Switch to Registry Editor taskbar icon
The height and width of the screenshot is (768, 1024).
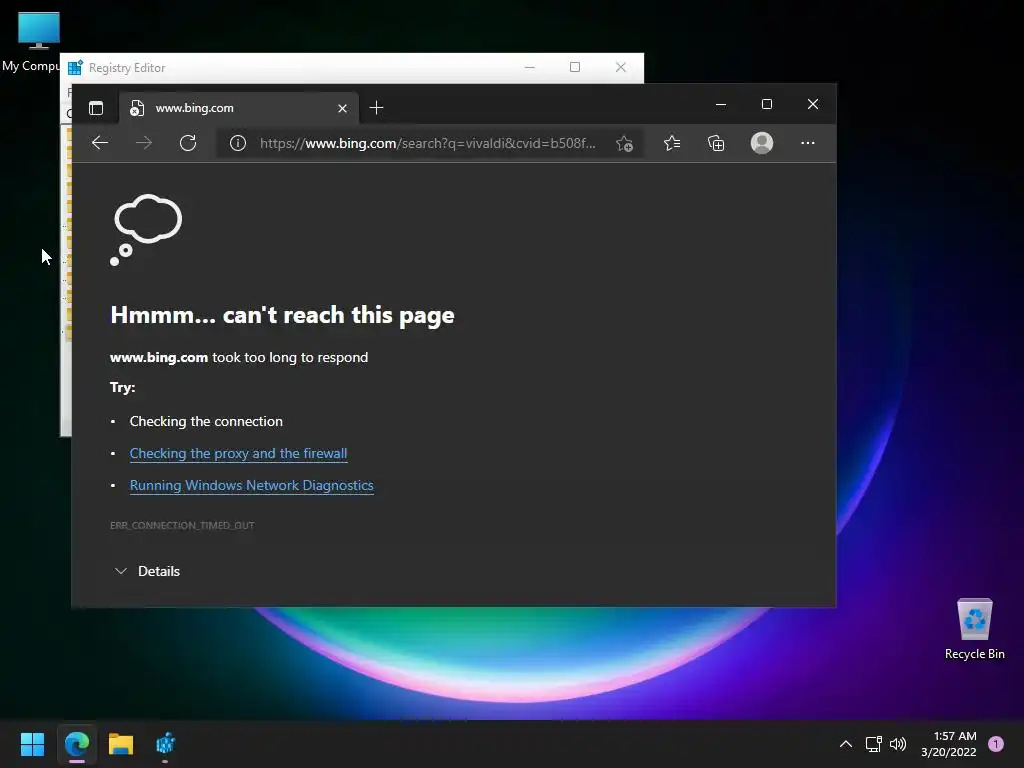coord(165,744)
